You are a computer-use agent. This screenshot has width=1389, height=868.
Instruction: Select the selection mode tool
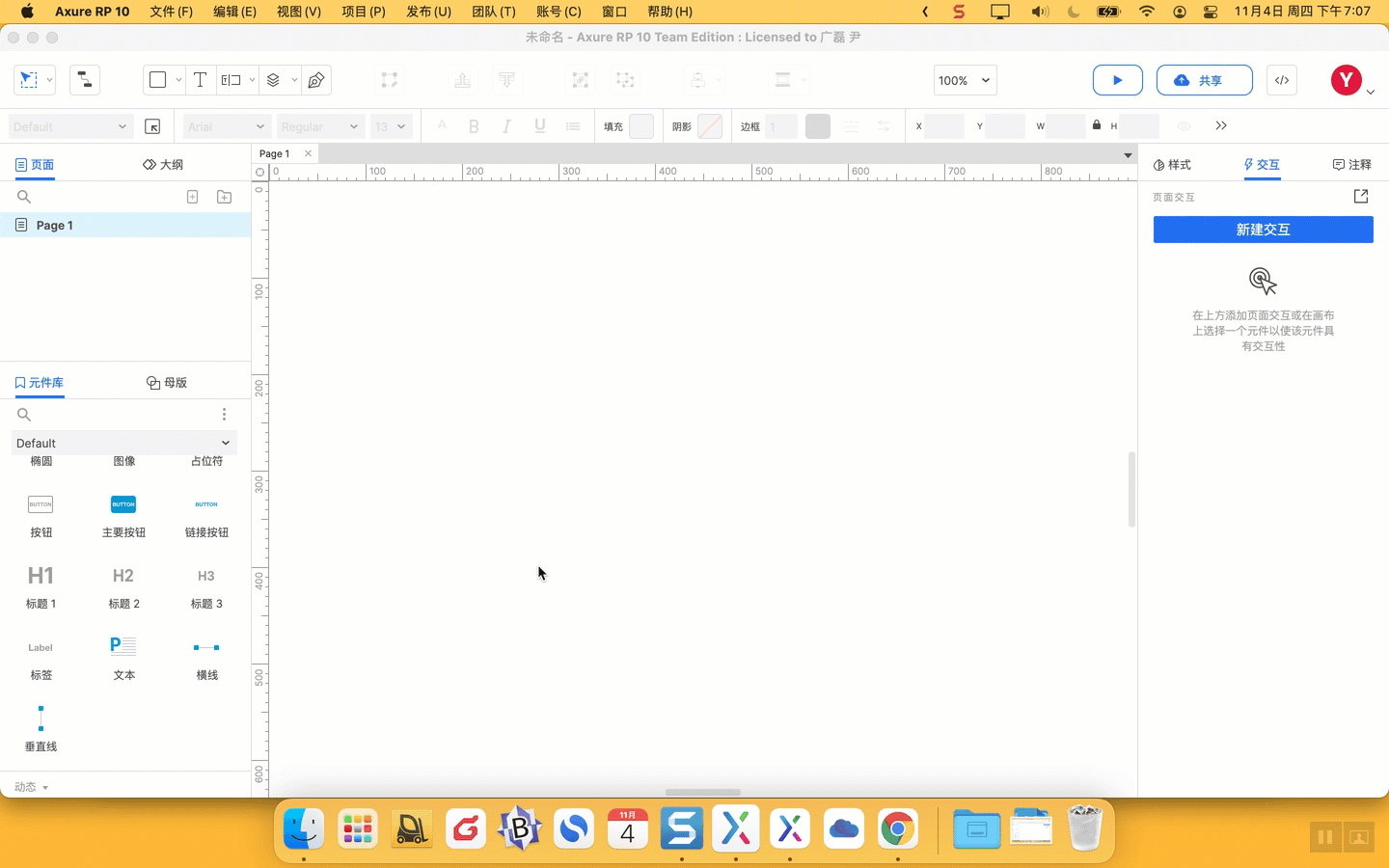(x=29, y=80)
